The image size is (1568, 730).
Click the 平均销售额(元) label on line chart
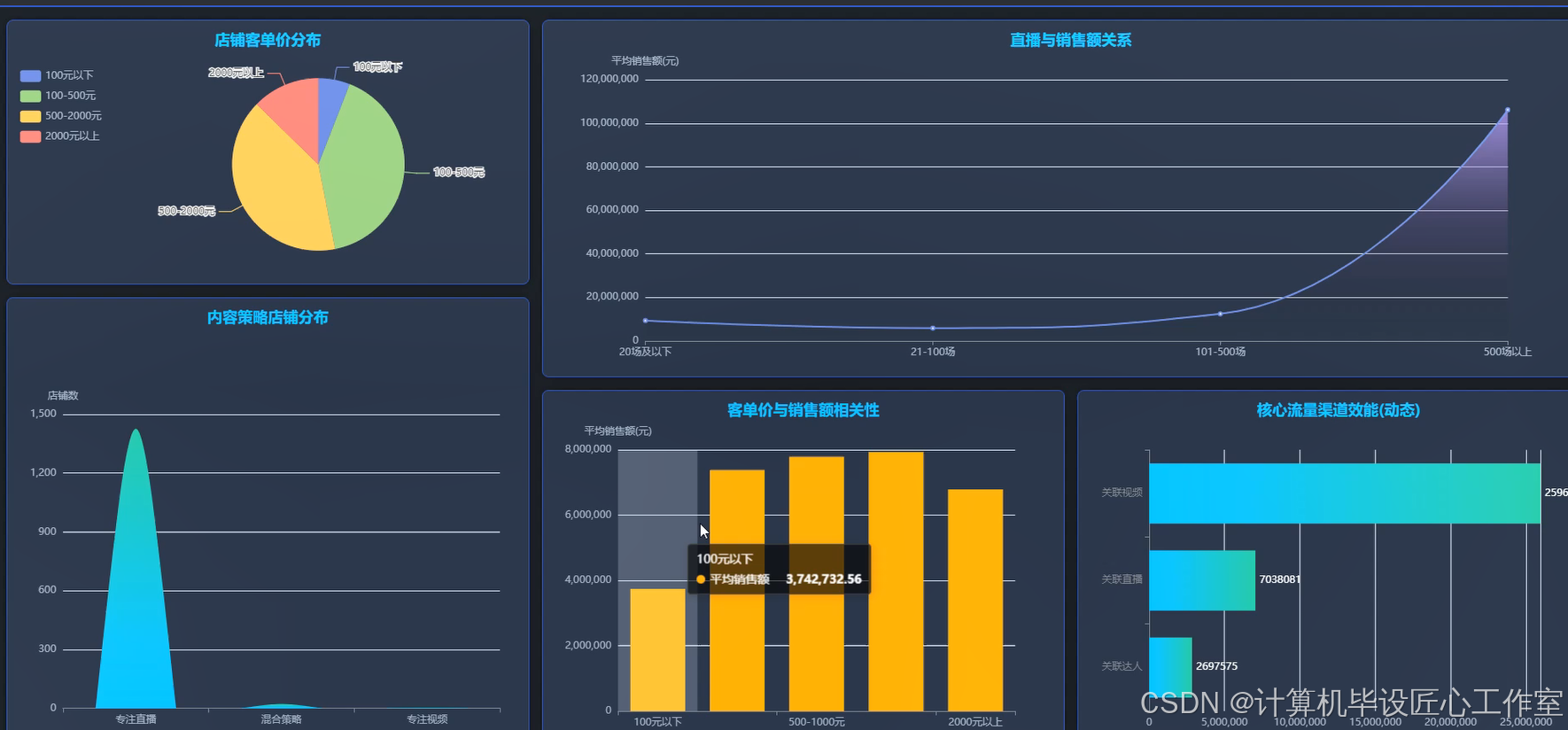pos(645,61)
